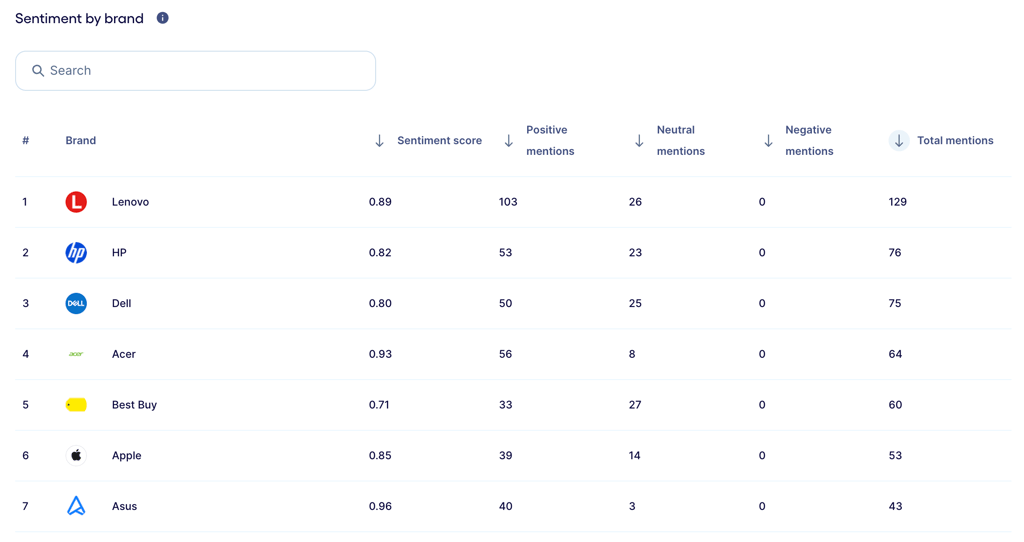This screenshot has width=1024, height=542.
Task: Click the Sentiment by brand heading
Action: [x=80, y=18]
